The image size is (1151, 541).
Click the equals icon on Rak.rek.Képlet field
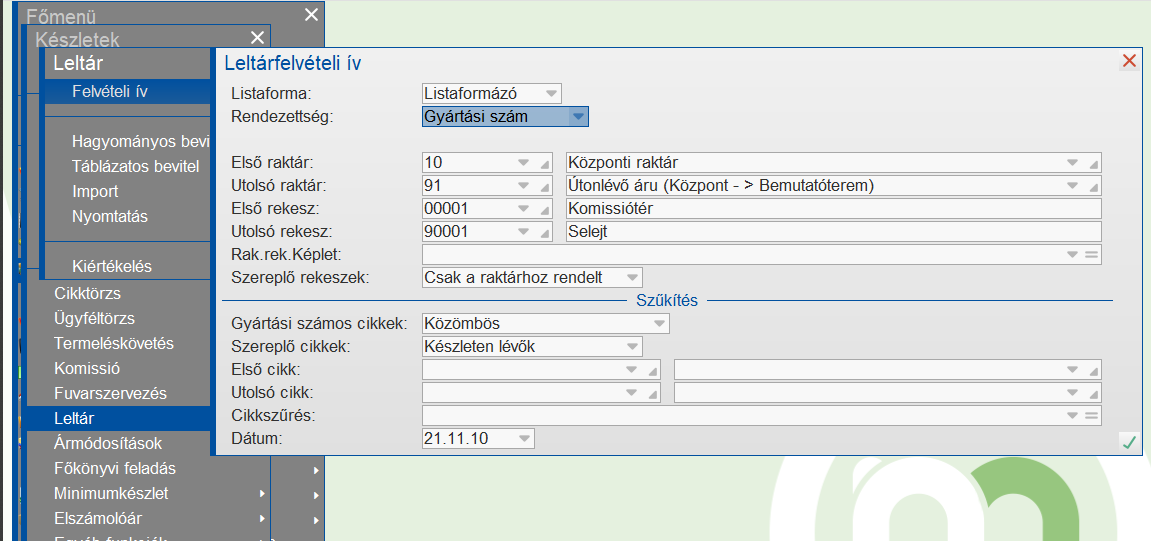pos(1092,255)
